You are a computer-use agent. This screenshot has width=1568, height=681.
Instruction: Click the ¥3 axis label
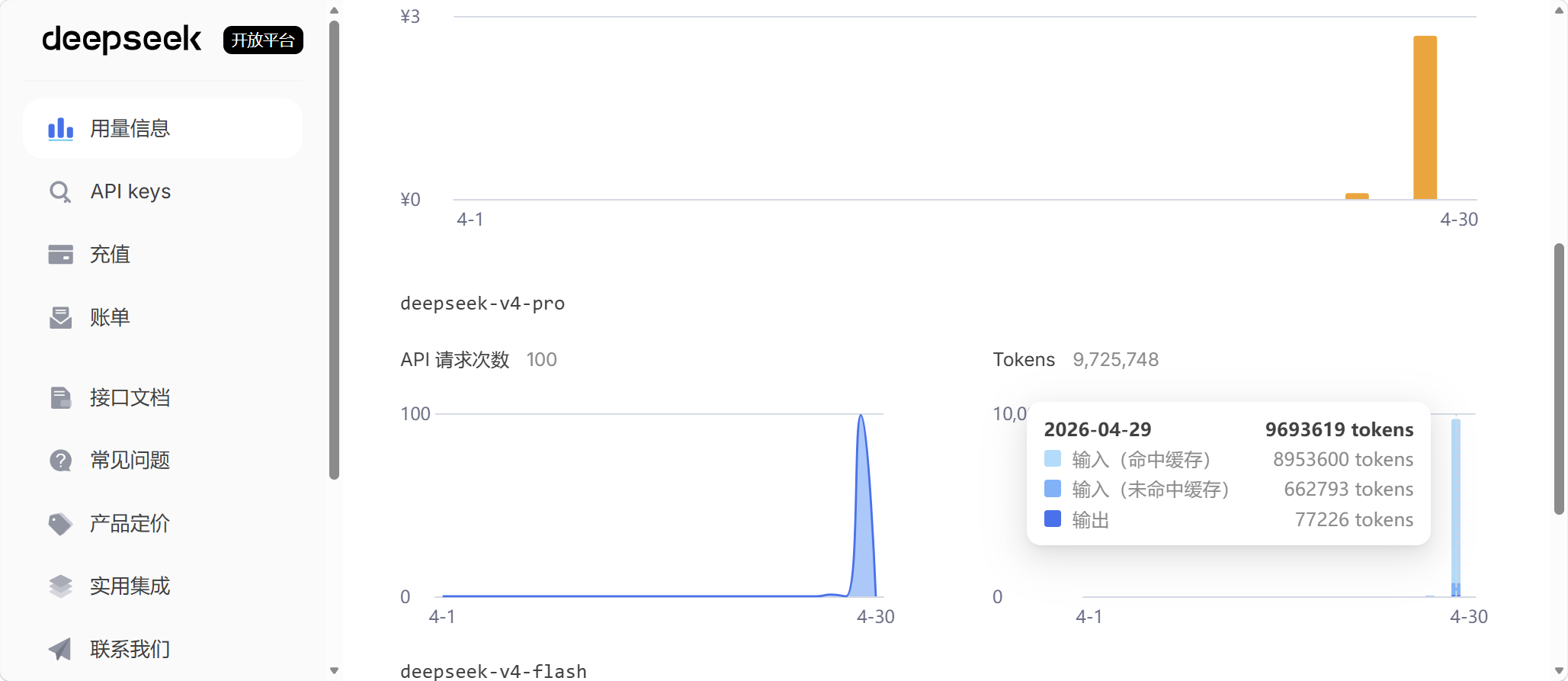pyautogui.click(x=410, y=17)
